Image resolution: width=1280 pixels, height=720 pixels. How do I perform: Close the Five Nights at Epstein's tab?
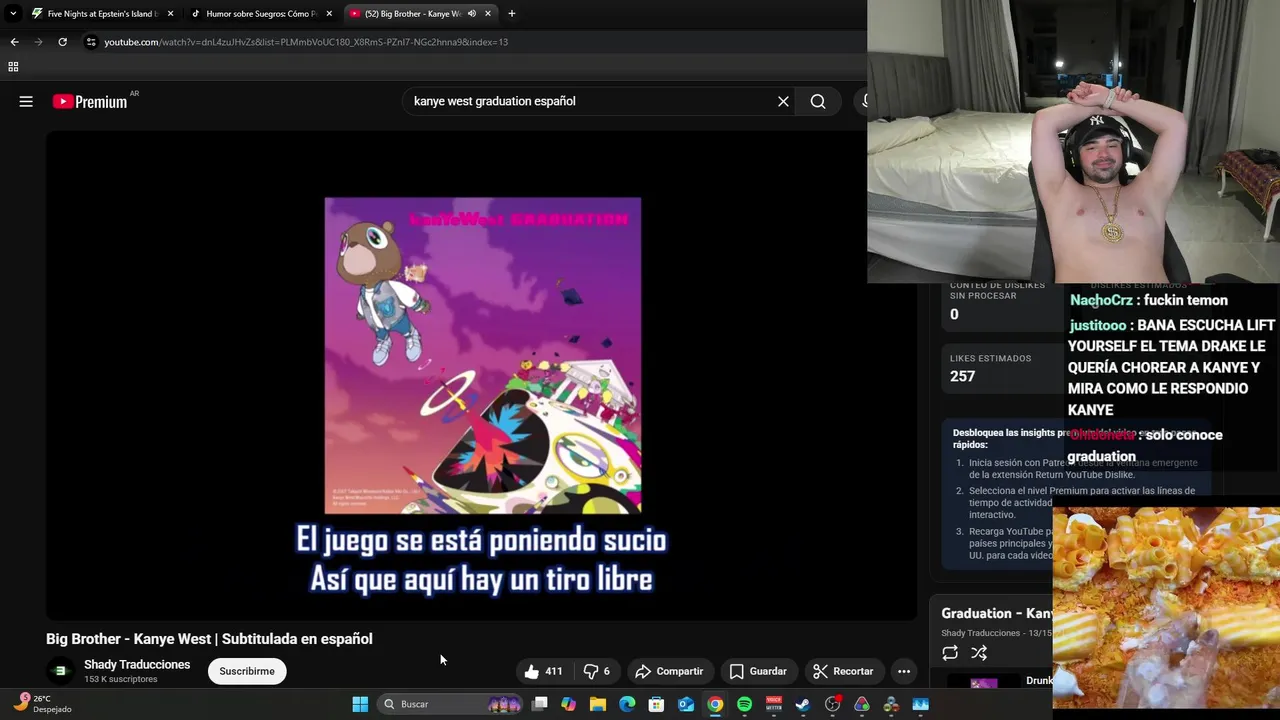(x=170, y=14)
